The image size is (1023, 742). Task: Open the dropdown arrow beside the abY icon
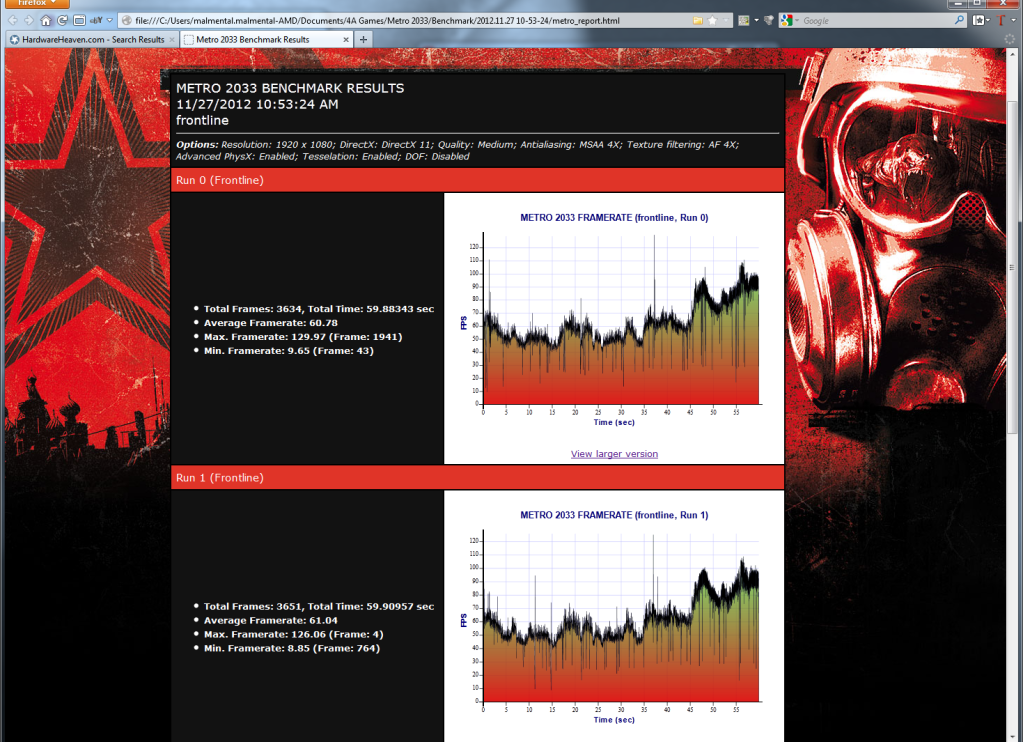click(x=110, y=20)
